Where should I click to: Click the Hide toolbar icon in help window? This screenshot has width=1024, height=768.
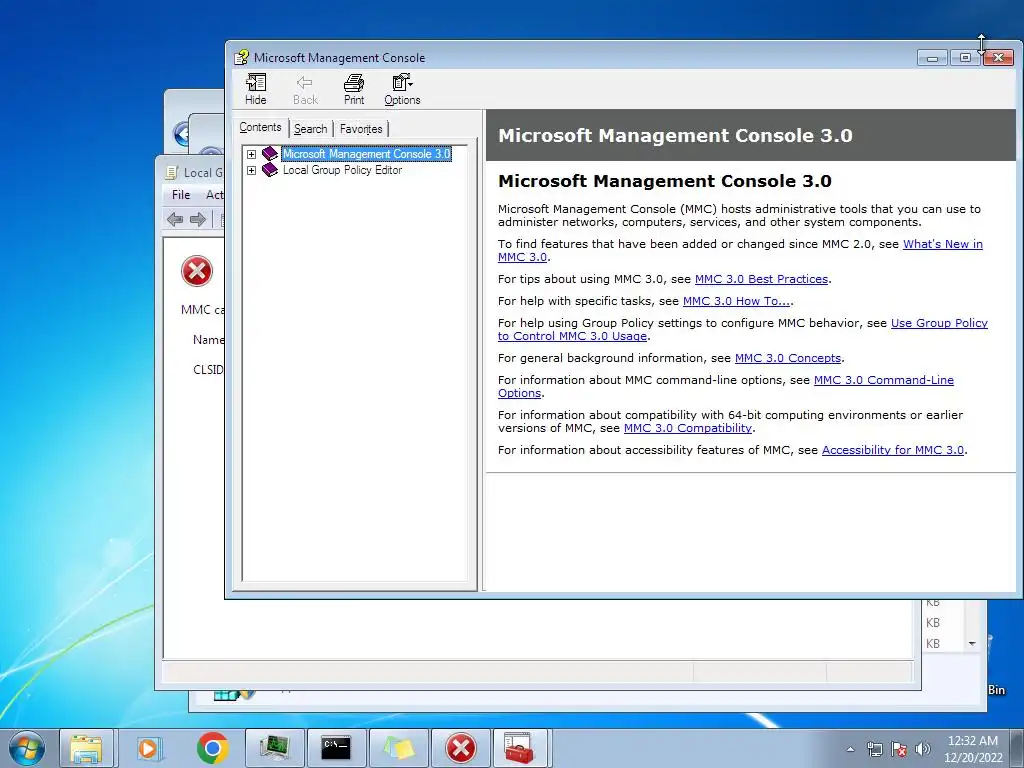255,89
